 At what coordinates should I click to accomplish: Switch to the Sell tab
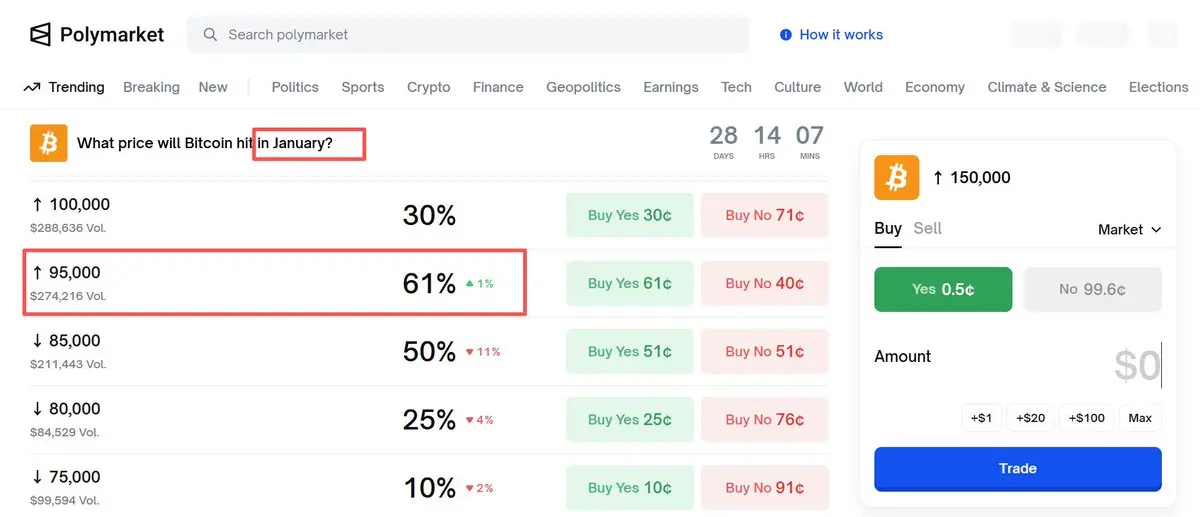click(927, 228)
